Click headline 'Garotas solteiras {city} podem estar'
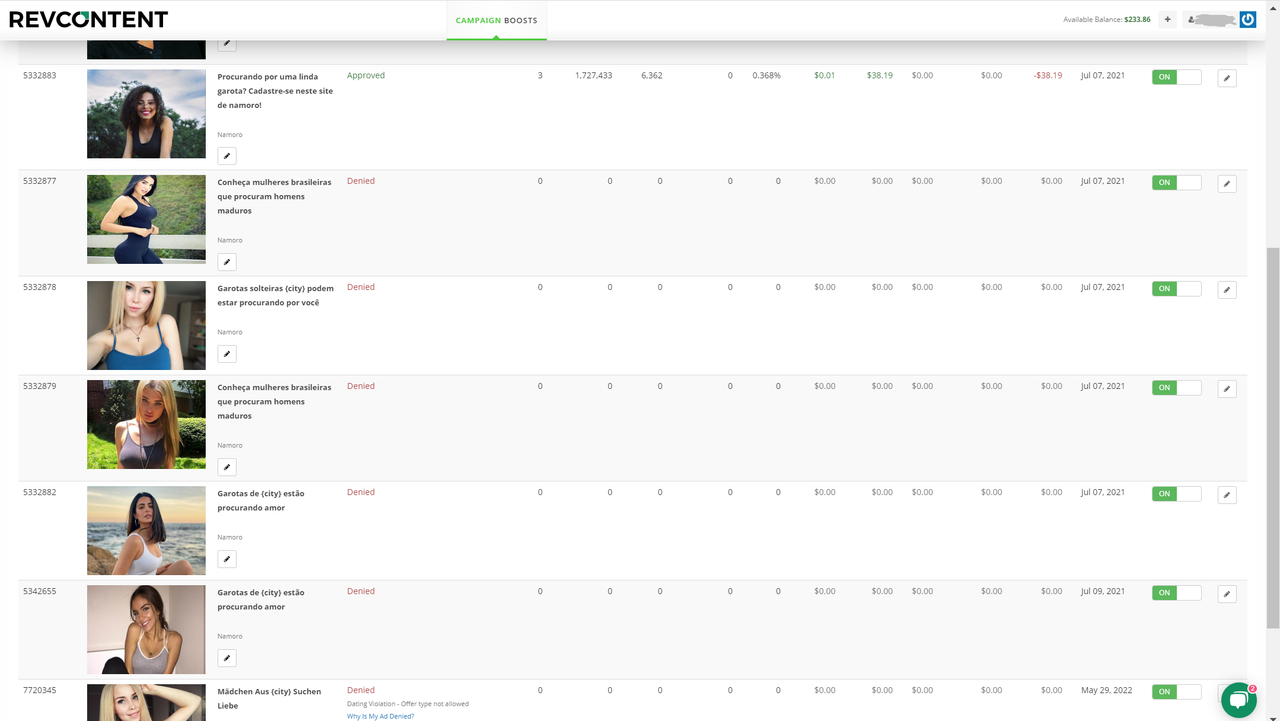1280x721 pixels. point(275,295)
